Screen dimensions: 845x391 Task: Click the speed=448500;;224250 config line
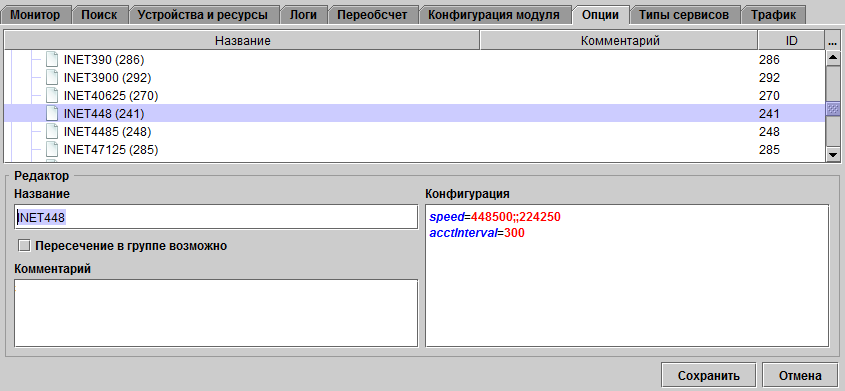(x=495, y=217)
